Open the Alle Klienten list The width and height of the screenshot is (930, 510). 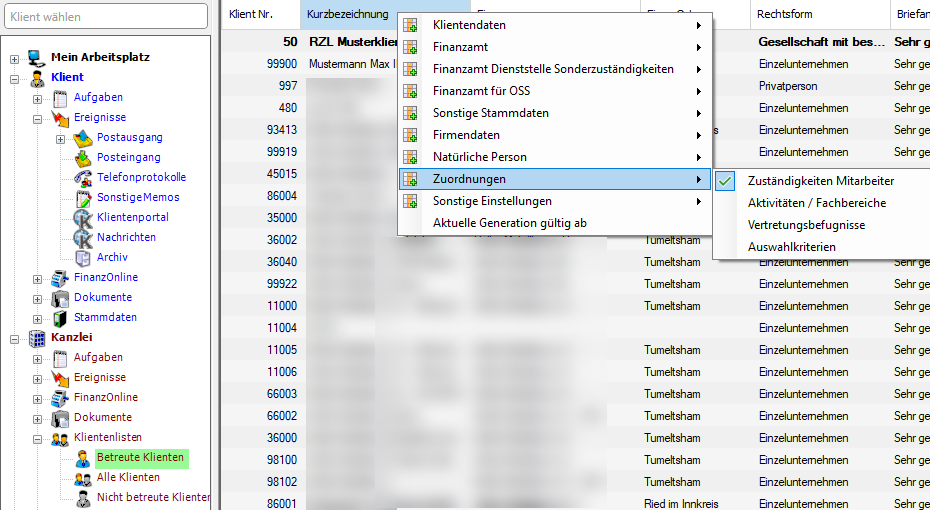tap(128, 478)
